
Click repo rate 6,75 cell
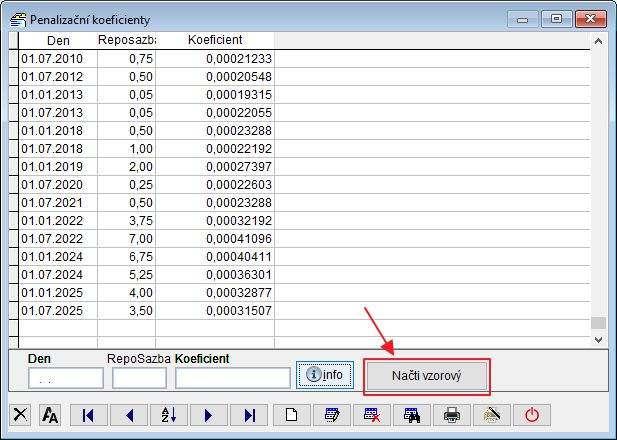point(127,257)
